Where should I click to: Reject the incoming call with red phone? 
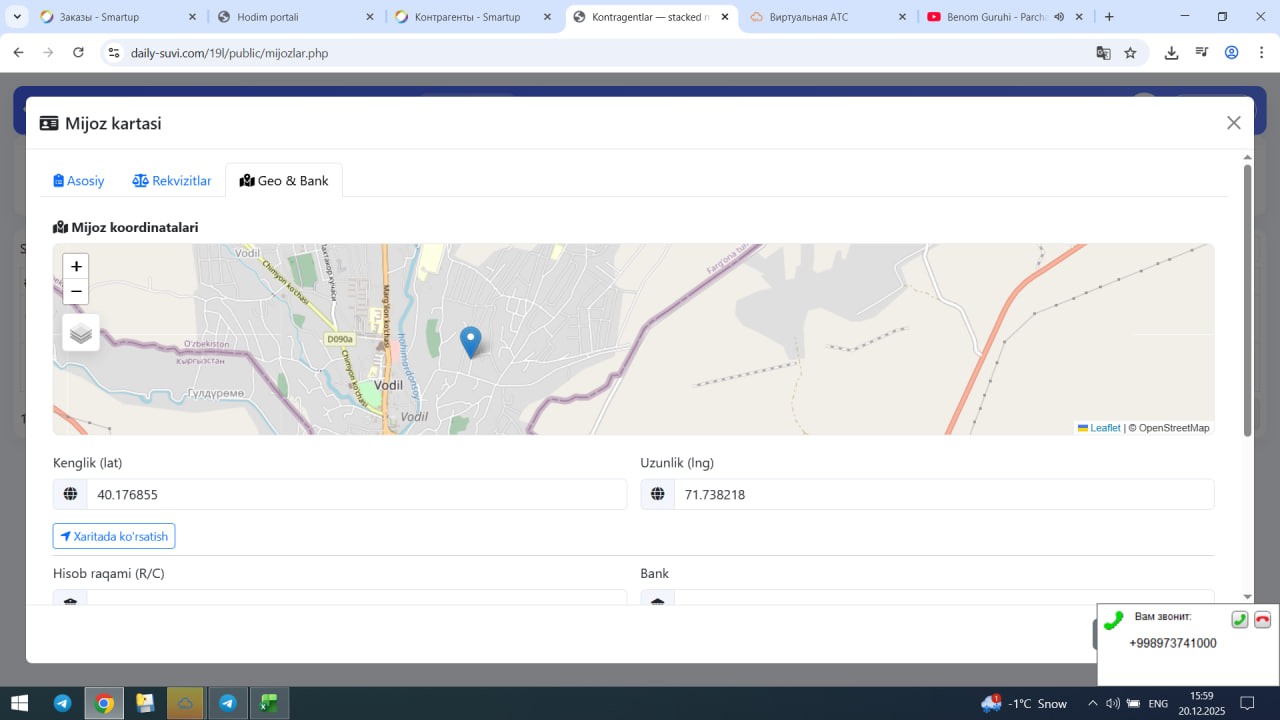(x=1263, y=619)
